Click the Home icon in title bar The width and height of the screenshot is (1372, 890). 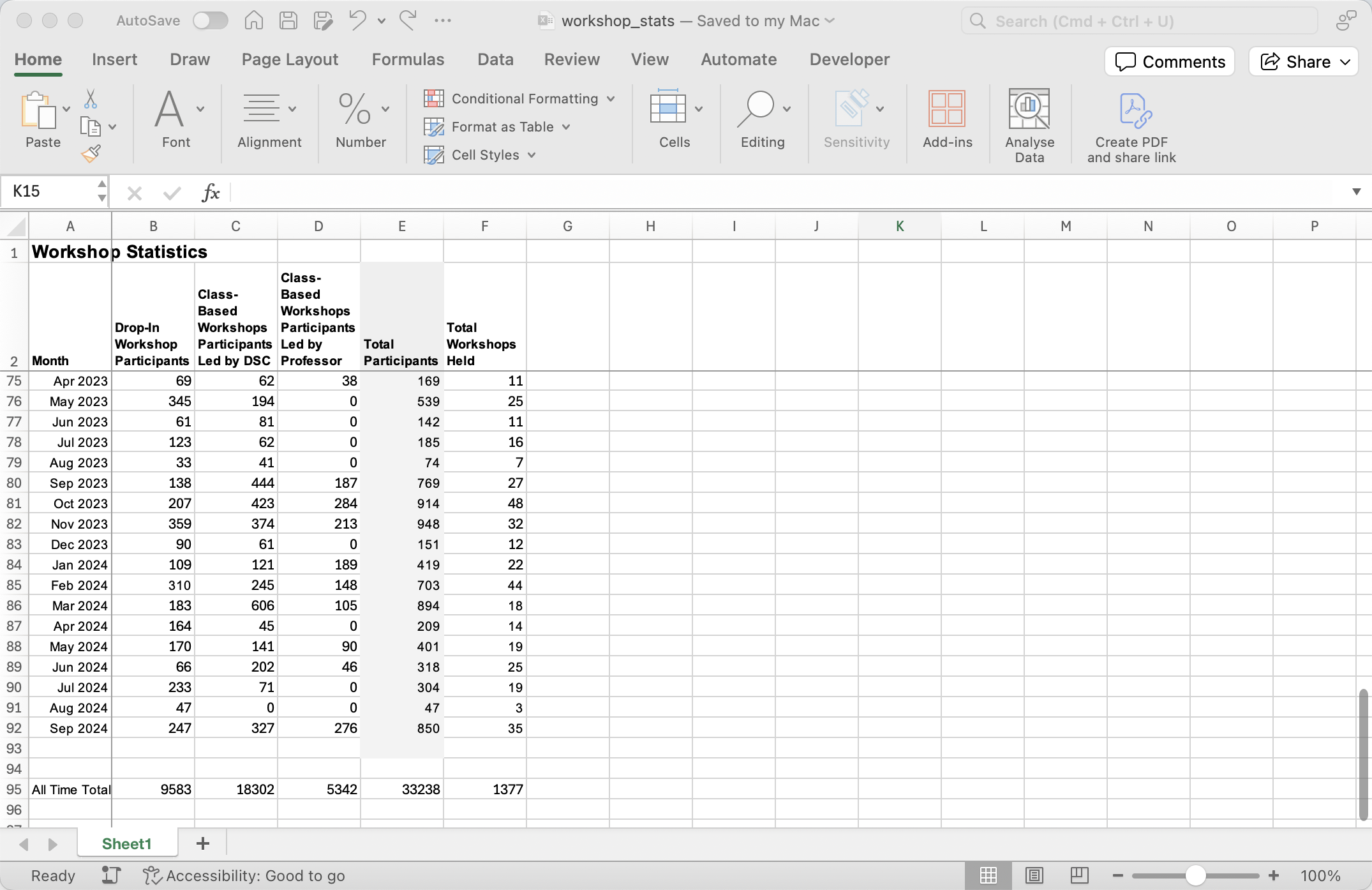point(253,20)
